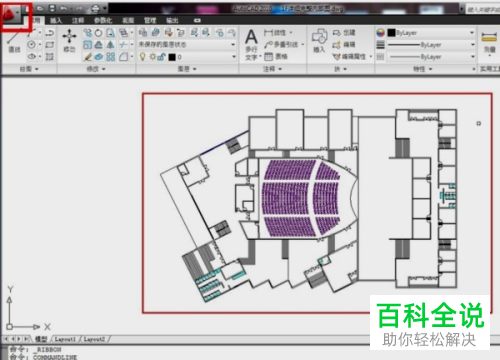Toggle the layer lock padlock icon
The image size is (500, 360).
(161, 57)
